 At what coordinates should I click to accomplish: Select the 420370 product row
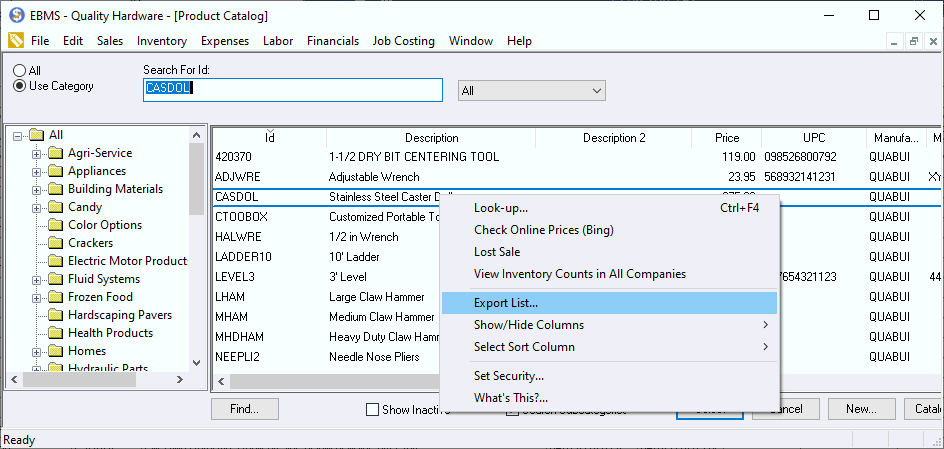[578, 157]
